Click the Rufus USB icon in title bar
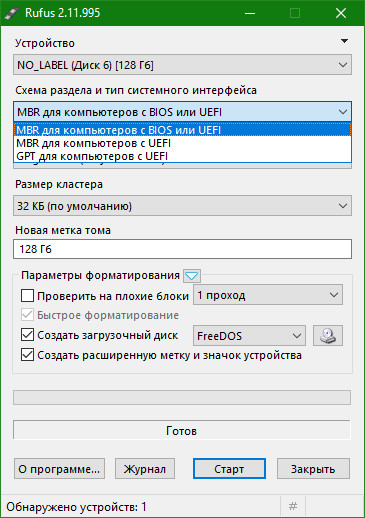This screenshot has height=518, width=365. click(12, 13)
